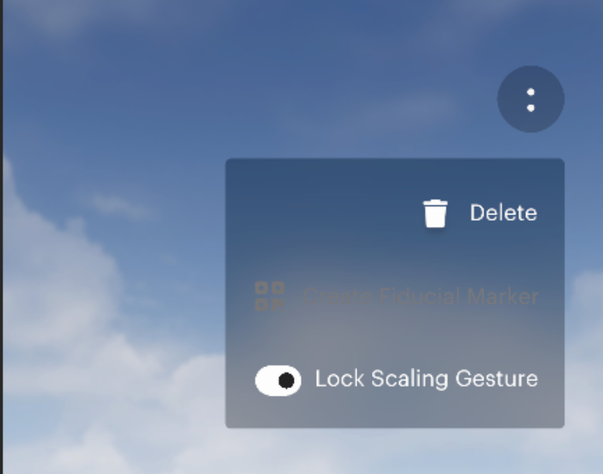Click the word Gesture in toggle label
The width and height of the screenshot is (603, 474).
496,379
